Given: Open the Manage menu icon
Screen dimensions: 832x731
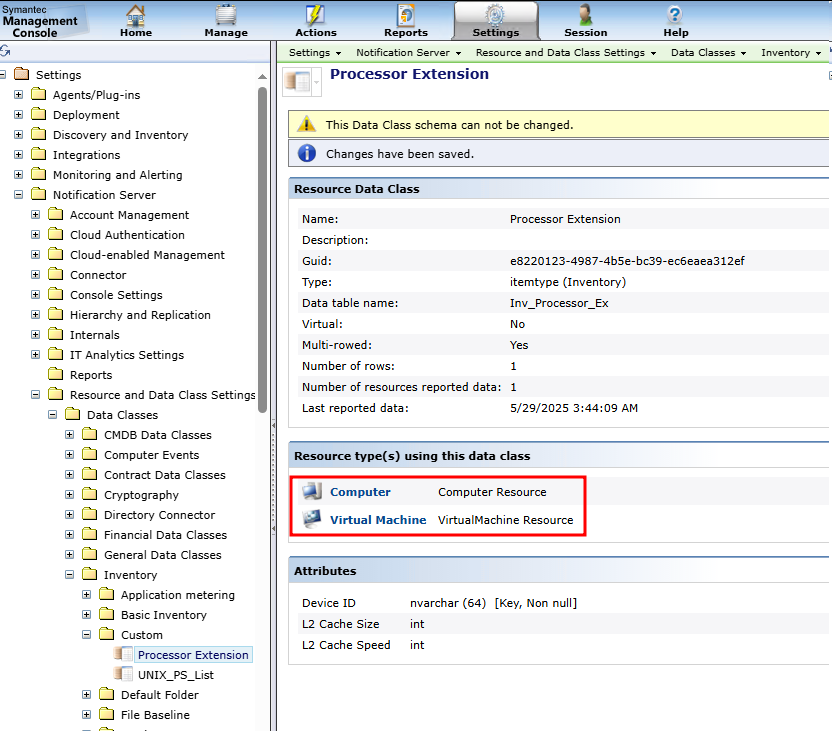Looking at the screenshot, I should 226,14.
